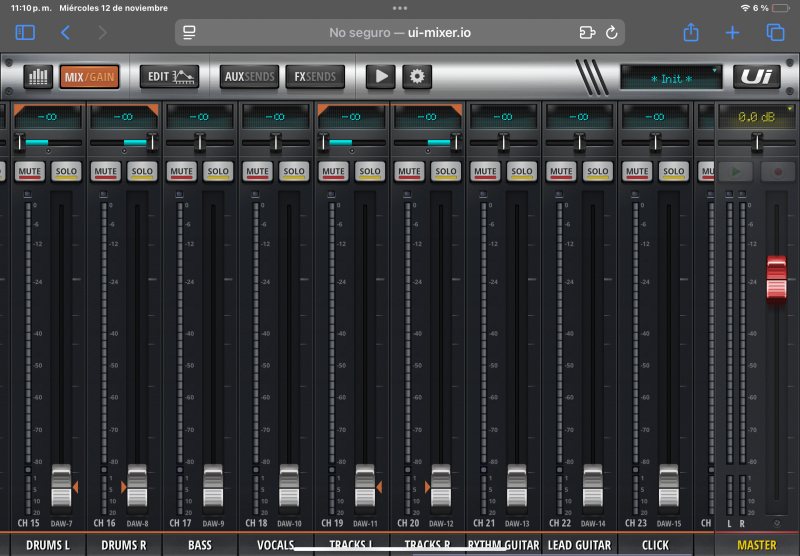Mute the DRUMS L channel
The image size is (800, 556).
(30, 172)
